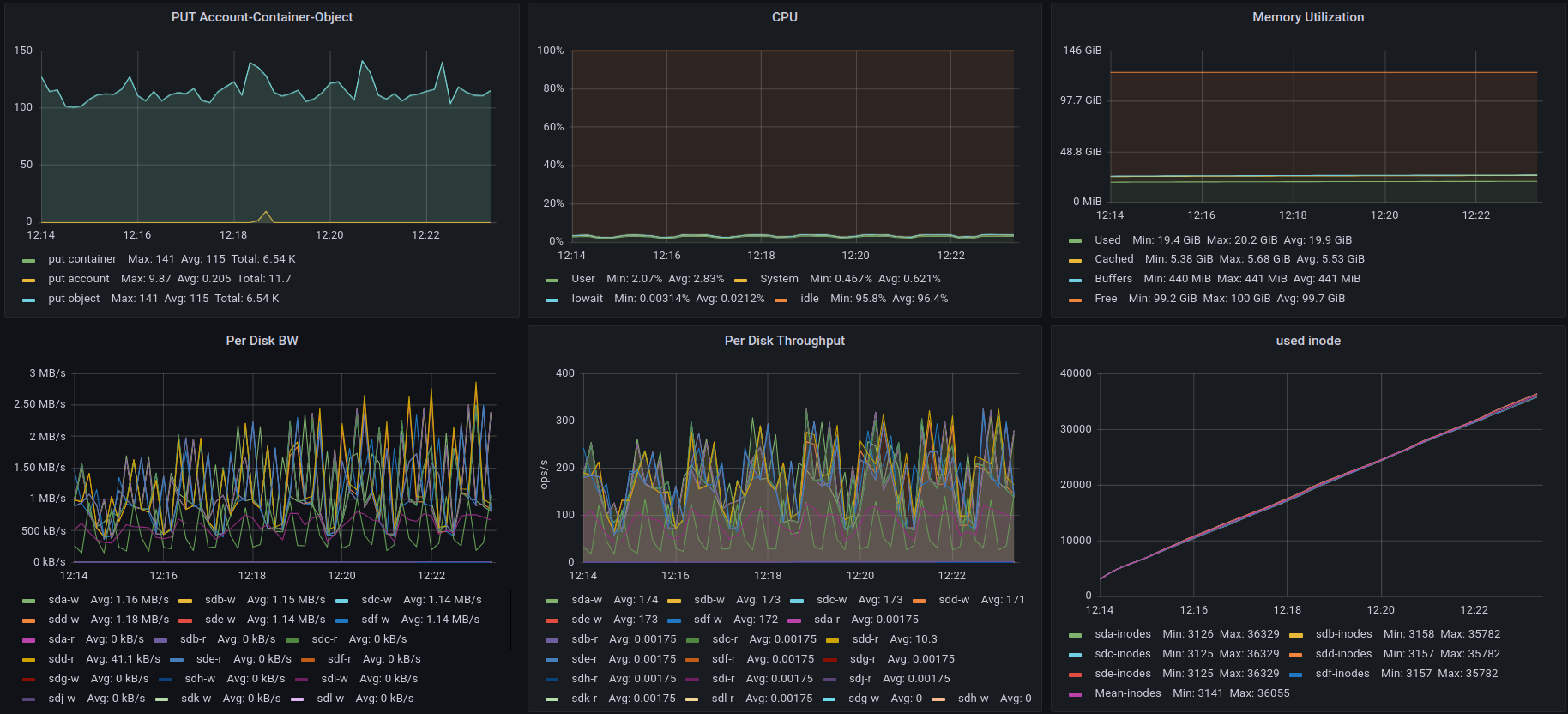Open the PUT Account-Container-Object panel title menu
Image resolution: width=1568 pixels, height=714 pixels.
tap(262, 17)
